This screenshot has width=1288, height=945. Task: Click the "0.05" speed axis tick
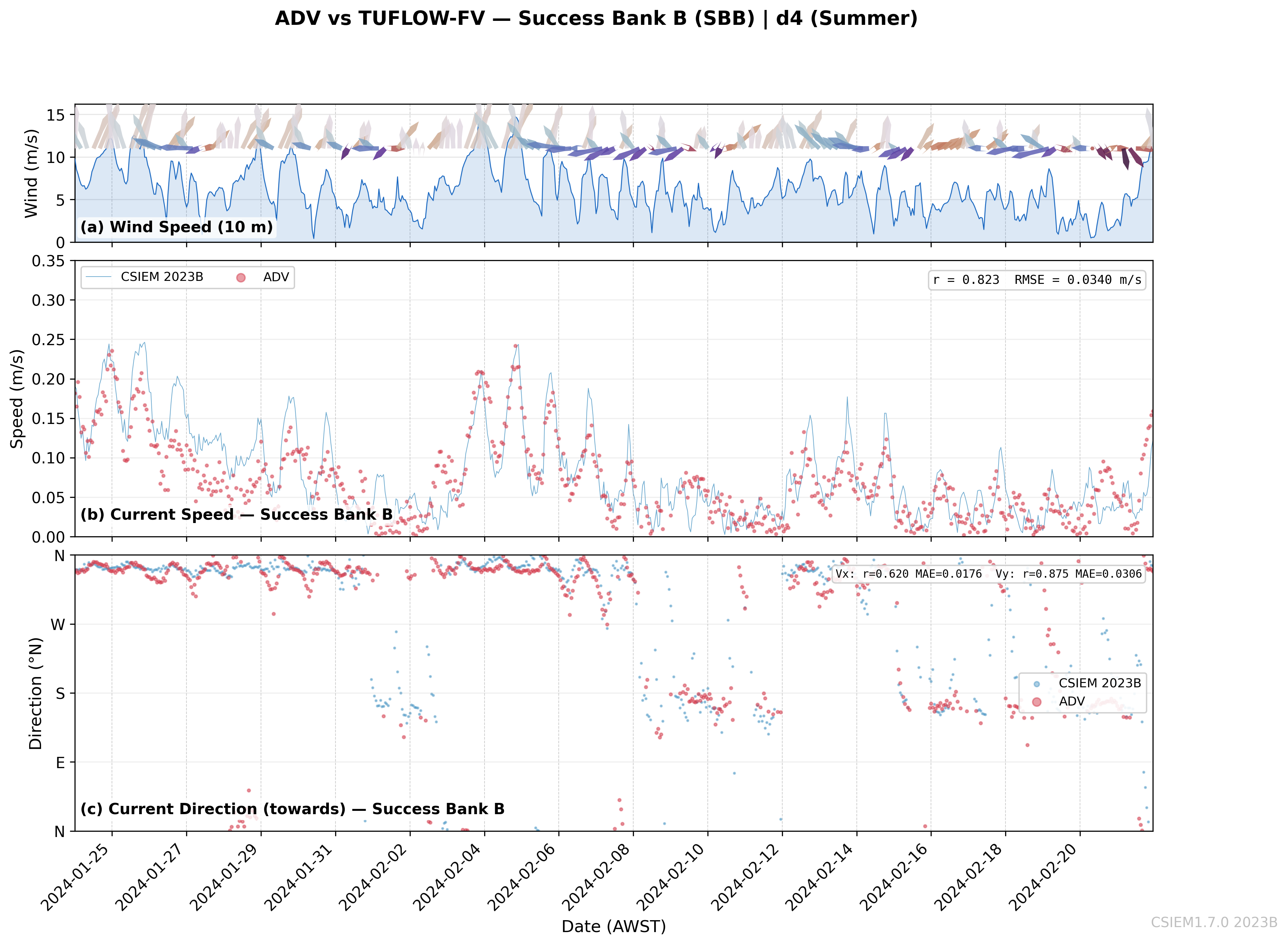click(x=49, y=498)
